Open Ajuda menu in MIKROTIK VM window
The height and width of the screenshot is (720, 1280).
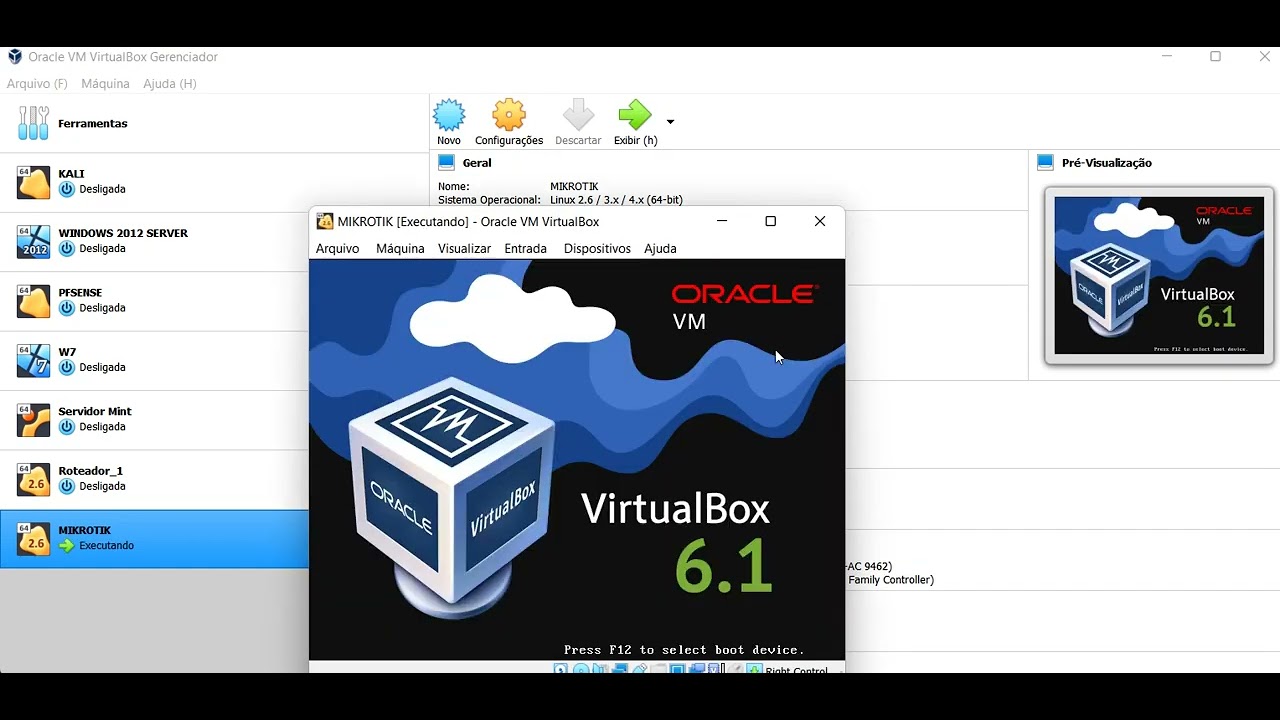coord(660,248)
